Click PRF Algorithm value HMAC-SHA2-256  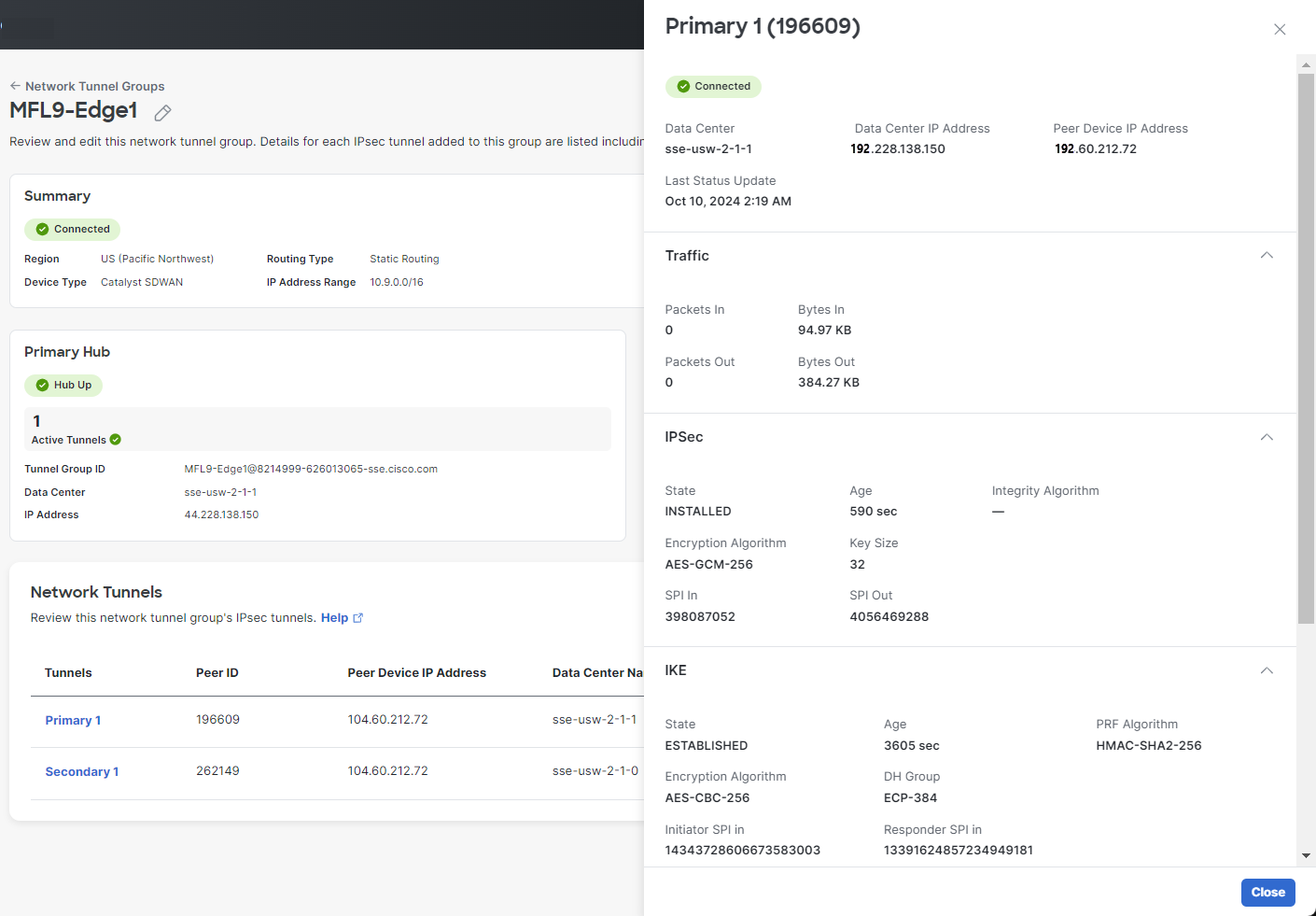pyautogui.click(x=1149, y=746)
